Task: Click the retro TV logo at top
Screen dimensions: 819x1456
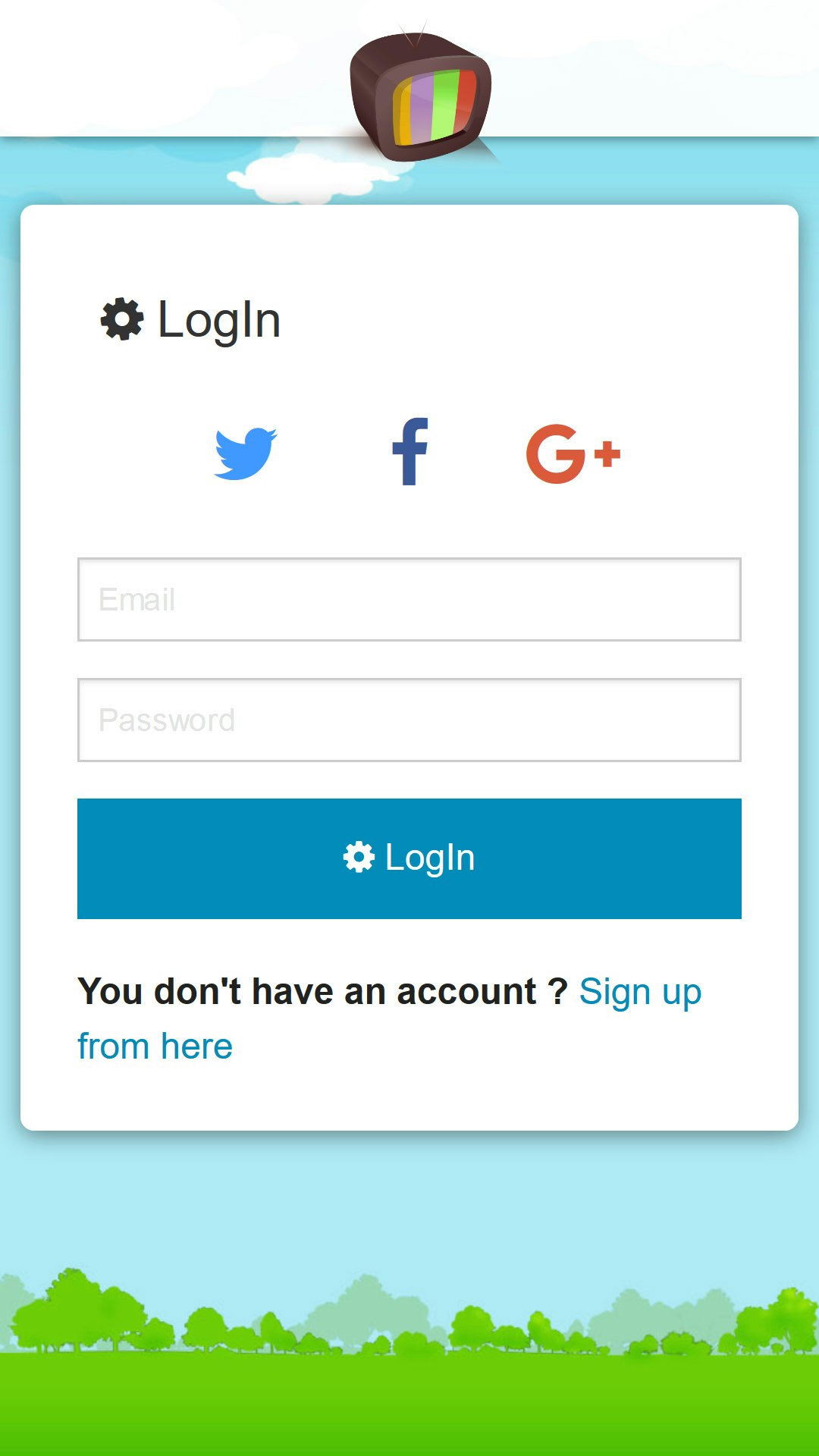Action: pyautogui.click(x=420, y=95)
